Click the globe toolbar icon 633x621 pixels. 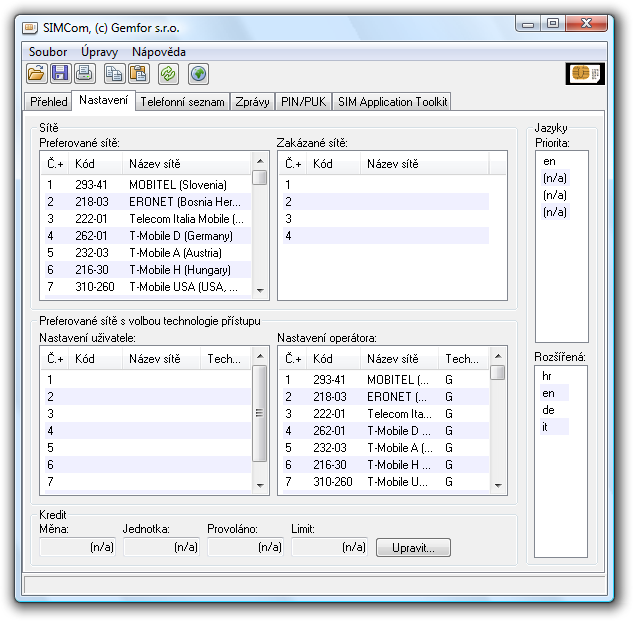point(198,73)
